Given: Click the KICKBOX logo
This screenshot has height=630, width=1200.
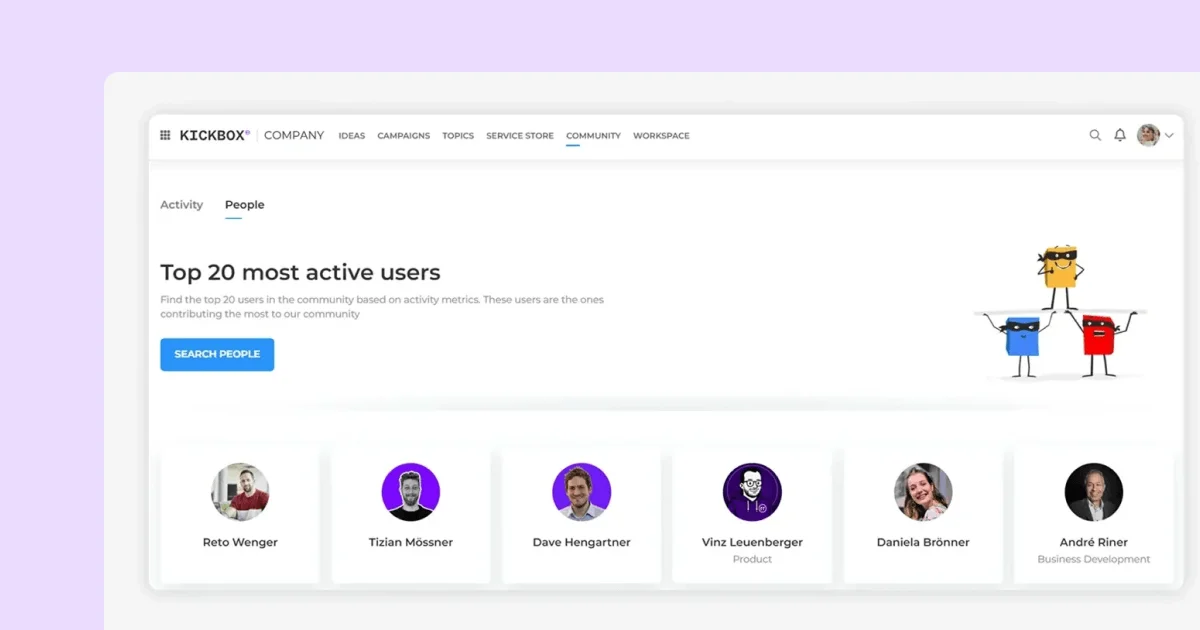Looking at the screenshot, I should pos(213,134).
